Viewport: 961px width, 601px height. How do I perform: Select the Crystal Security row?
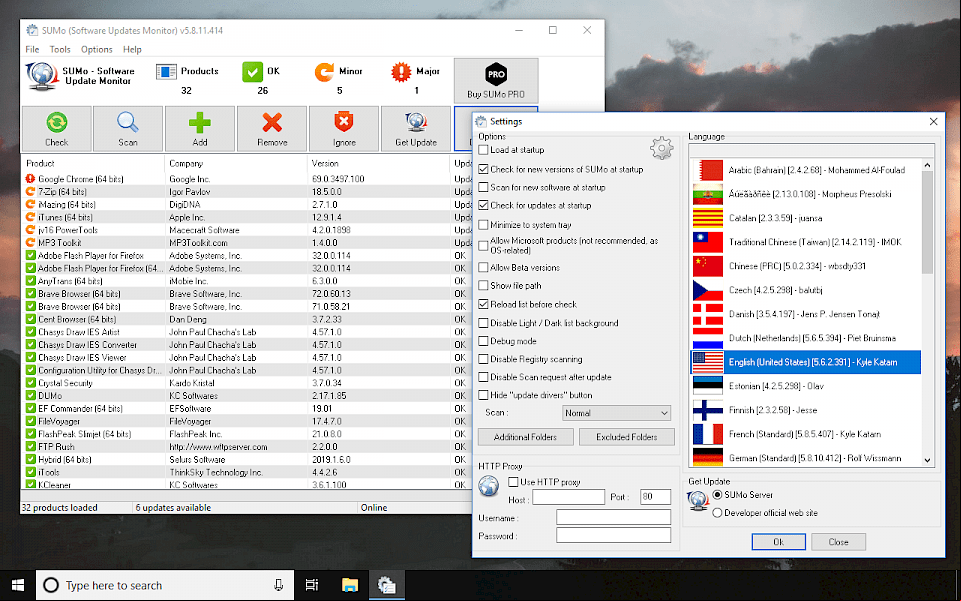pyautogui.click(x=248, y=383)
